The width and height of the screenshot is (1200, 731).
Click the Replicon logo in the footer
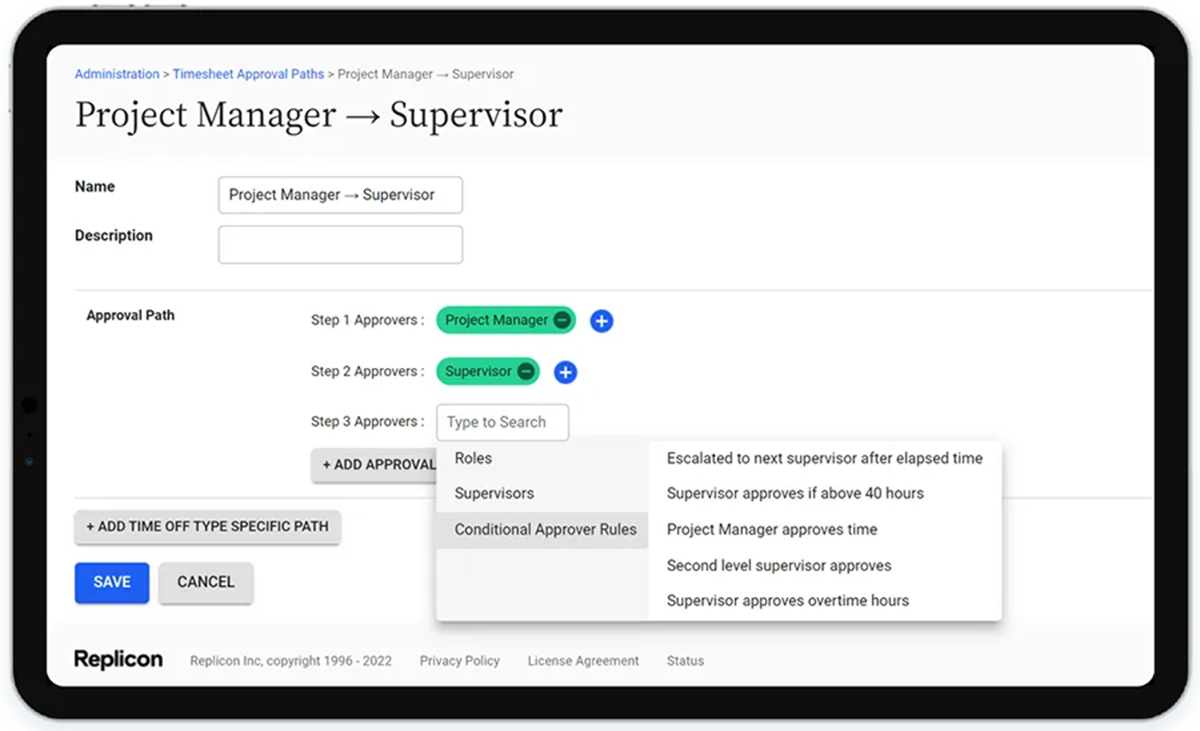point(118,658)
